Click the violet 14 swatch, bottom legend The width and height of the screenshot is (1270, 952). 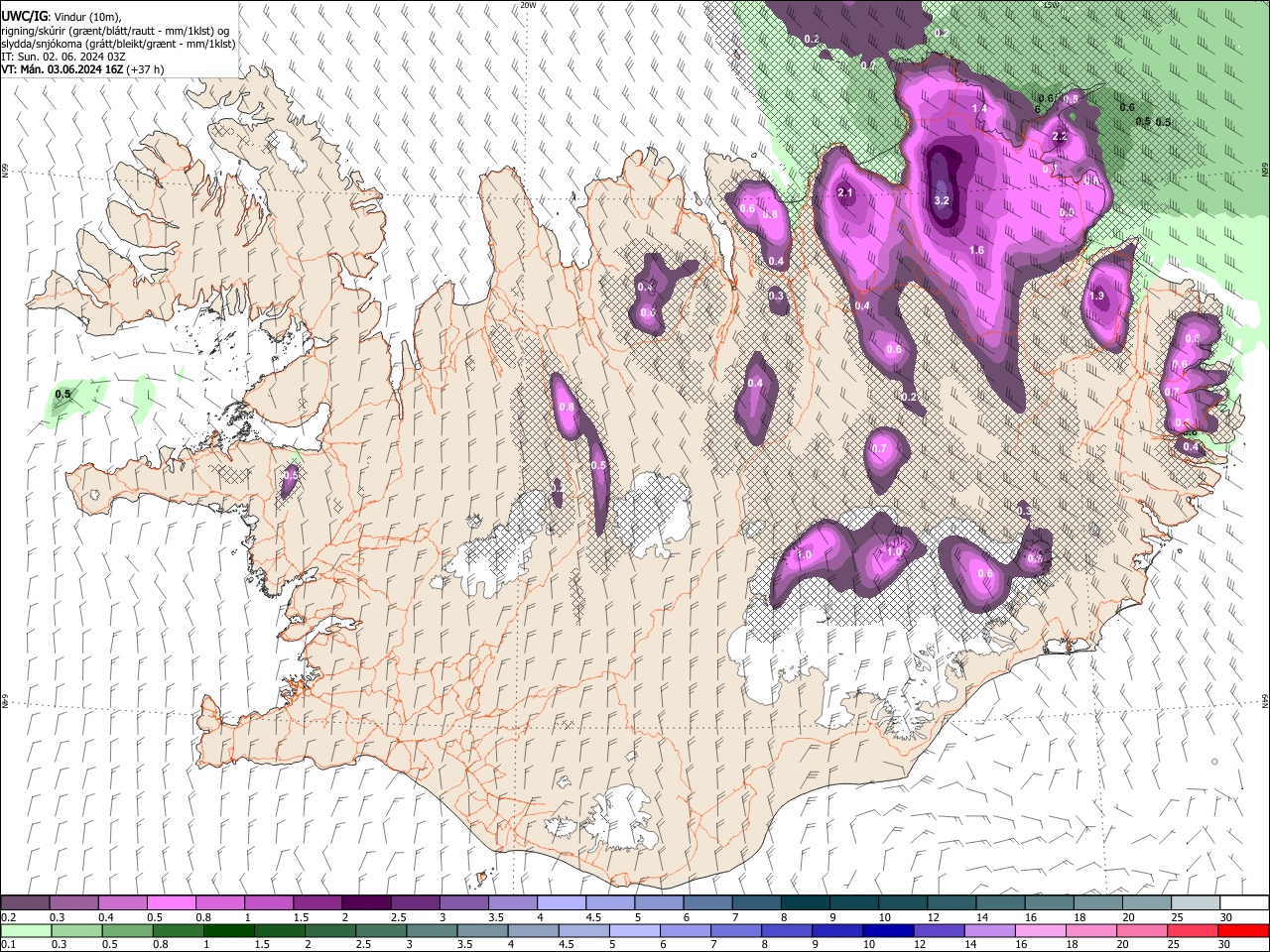[x=988, y=930]
